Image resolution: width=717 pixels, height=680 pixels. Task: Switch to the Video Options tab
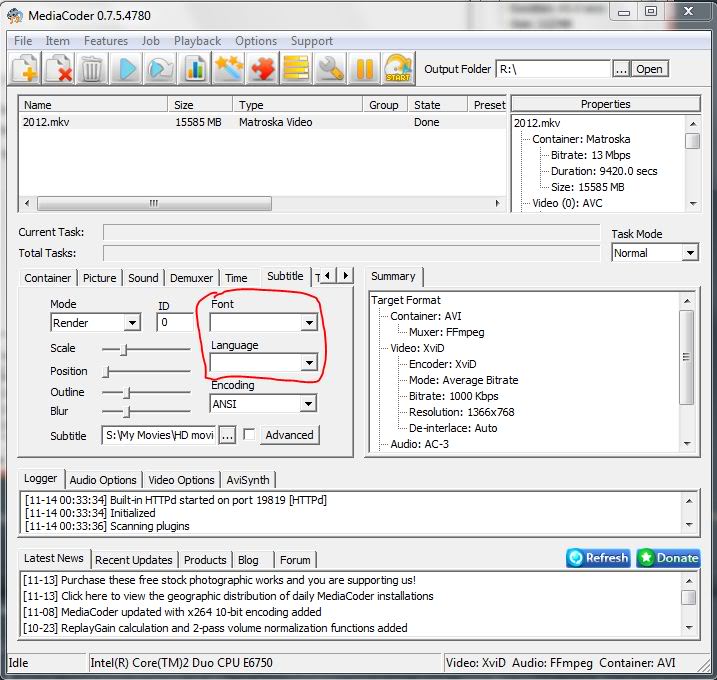point(182,480)
